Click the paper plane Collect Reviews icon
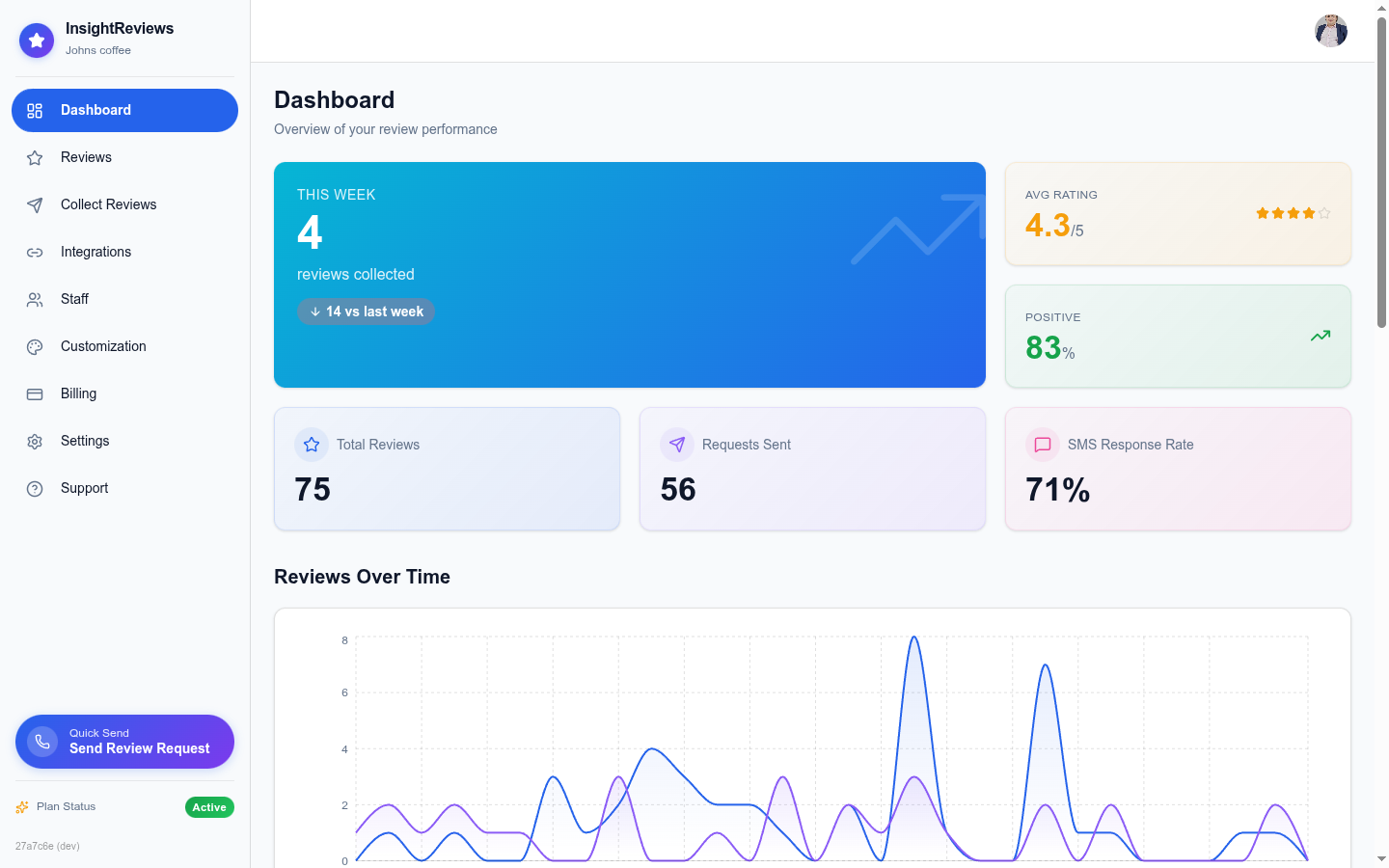The width and height of the screenshot is (1389, 868). click(x=35, y=204)
